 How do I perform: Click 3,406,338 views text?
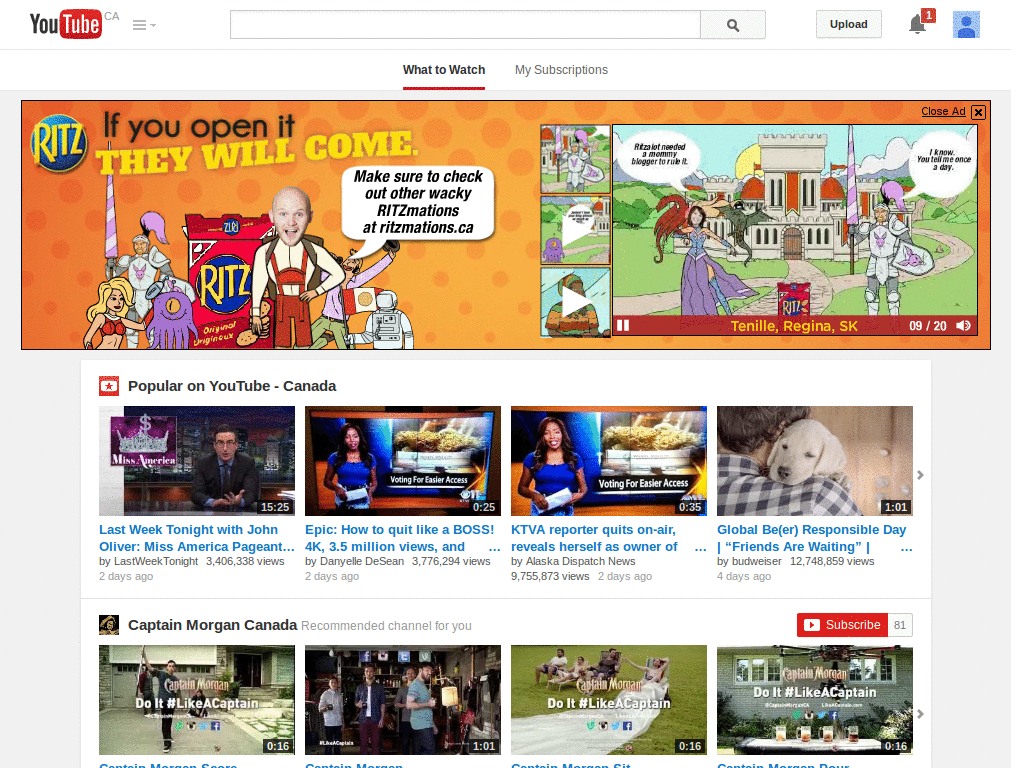point(245,562)
